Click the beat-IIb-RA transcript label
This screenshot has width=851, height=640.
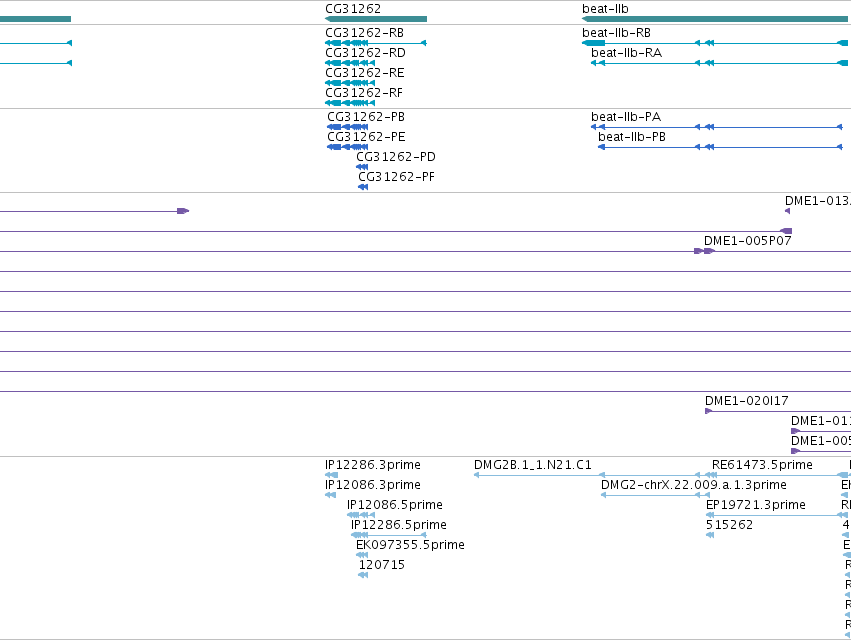[626, 53]
